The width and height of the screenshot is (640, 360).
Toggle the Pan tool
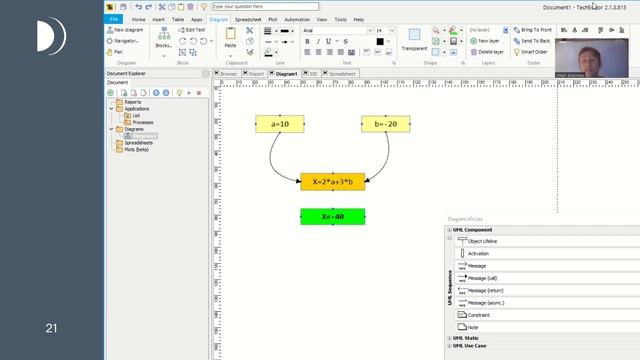pos(115,52)
